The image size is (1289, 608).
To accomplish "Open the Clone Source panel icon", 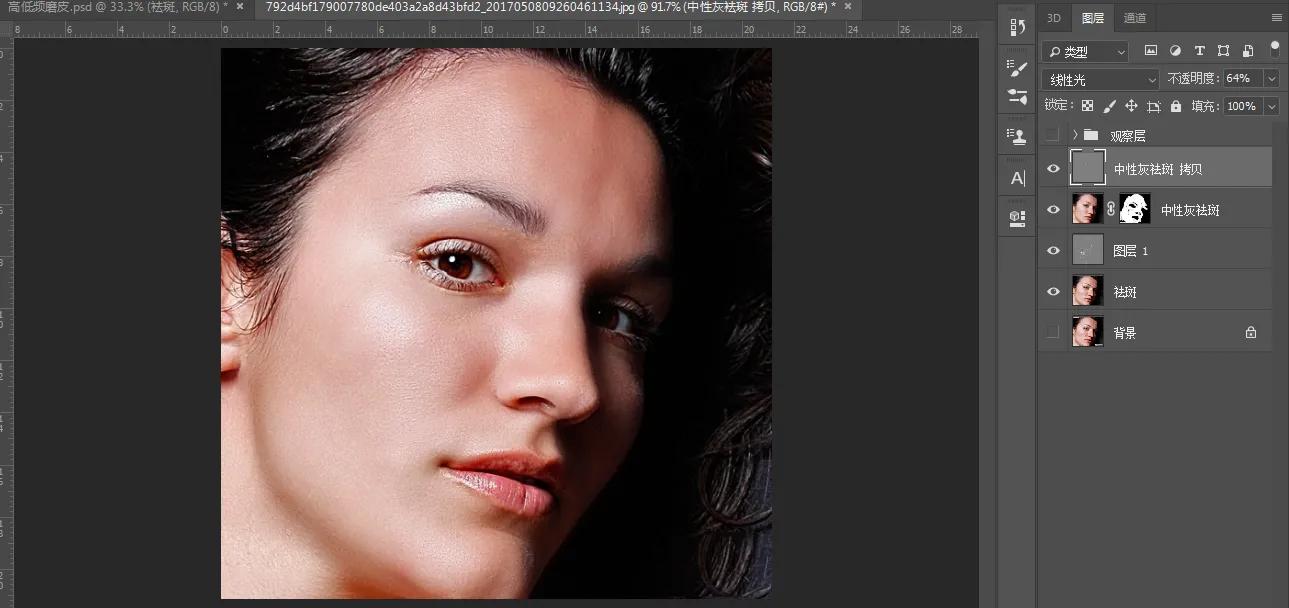I will [x=1017, y=136].
